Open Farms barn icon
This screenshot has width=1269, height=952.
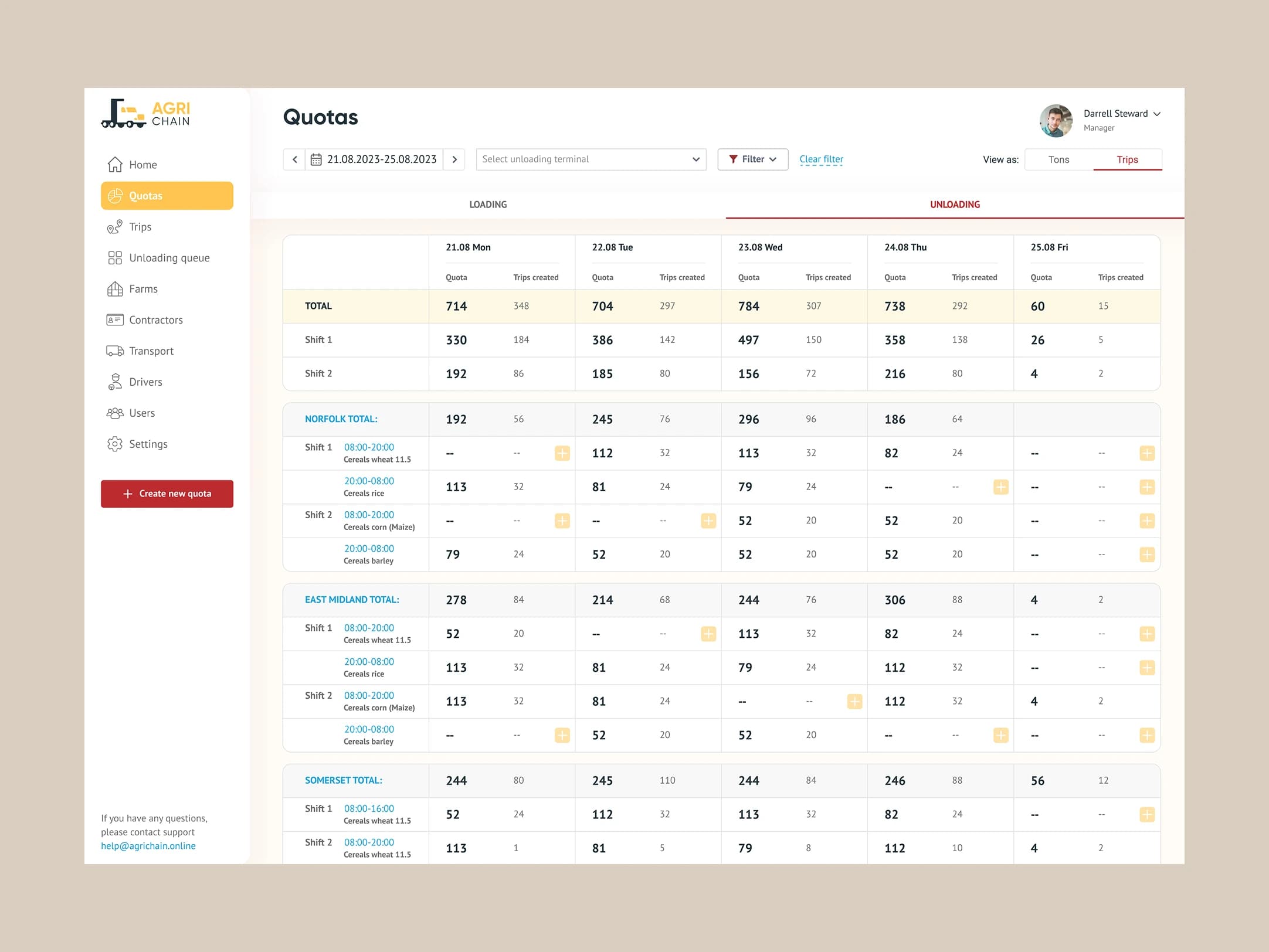[x=115, y=289]
